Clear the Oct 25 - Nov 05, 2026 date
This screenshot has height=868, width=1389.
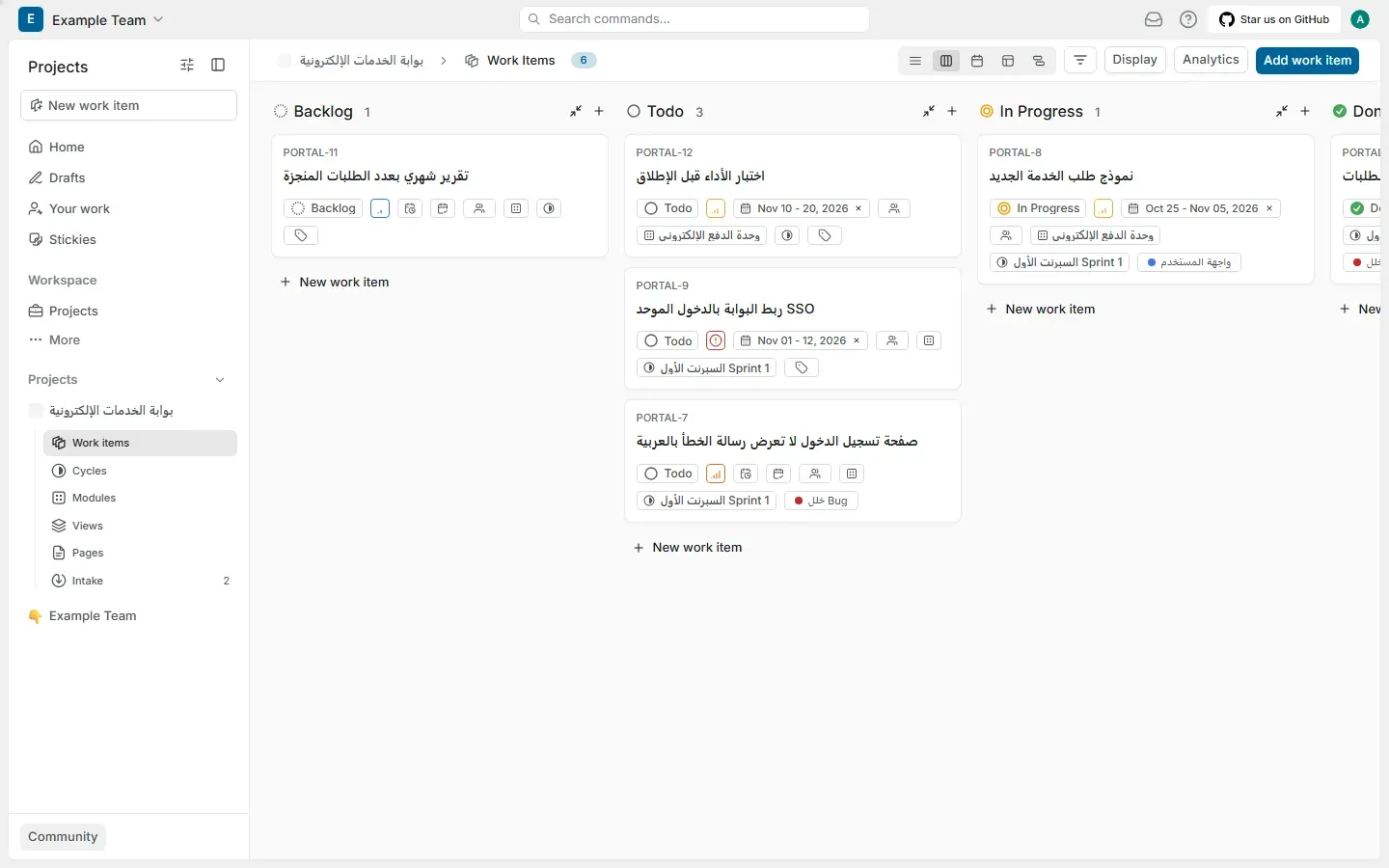click(1269, 208)
